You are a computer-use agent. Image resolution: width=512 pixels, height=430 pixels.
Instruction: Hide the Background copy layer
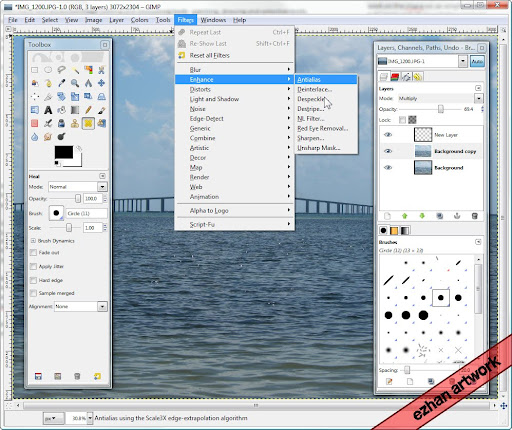(388, 151)
